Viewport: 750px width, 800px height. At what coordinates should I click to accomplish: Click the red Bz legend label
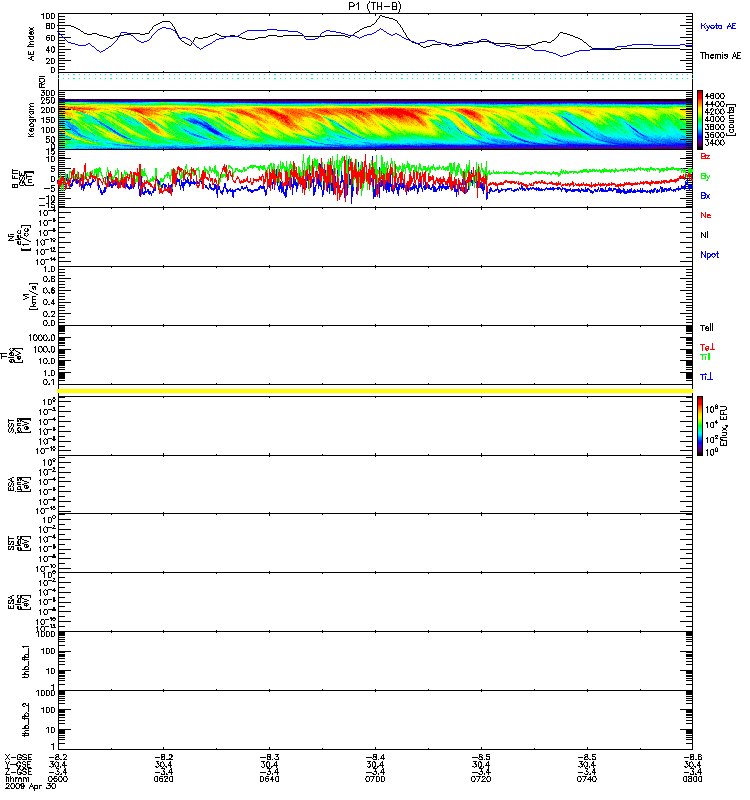(705, 156)
